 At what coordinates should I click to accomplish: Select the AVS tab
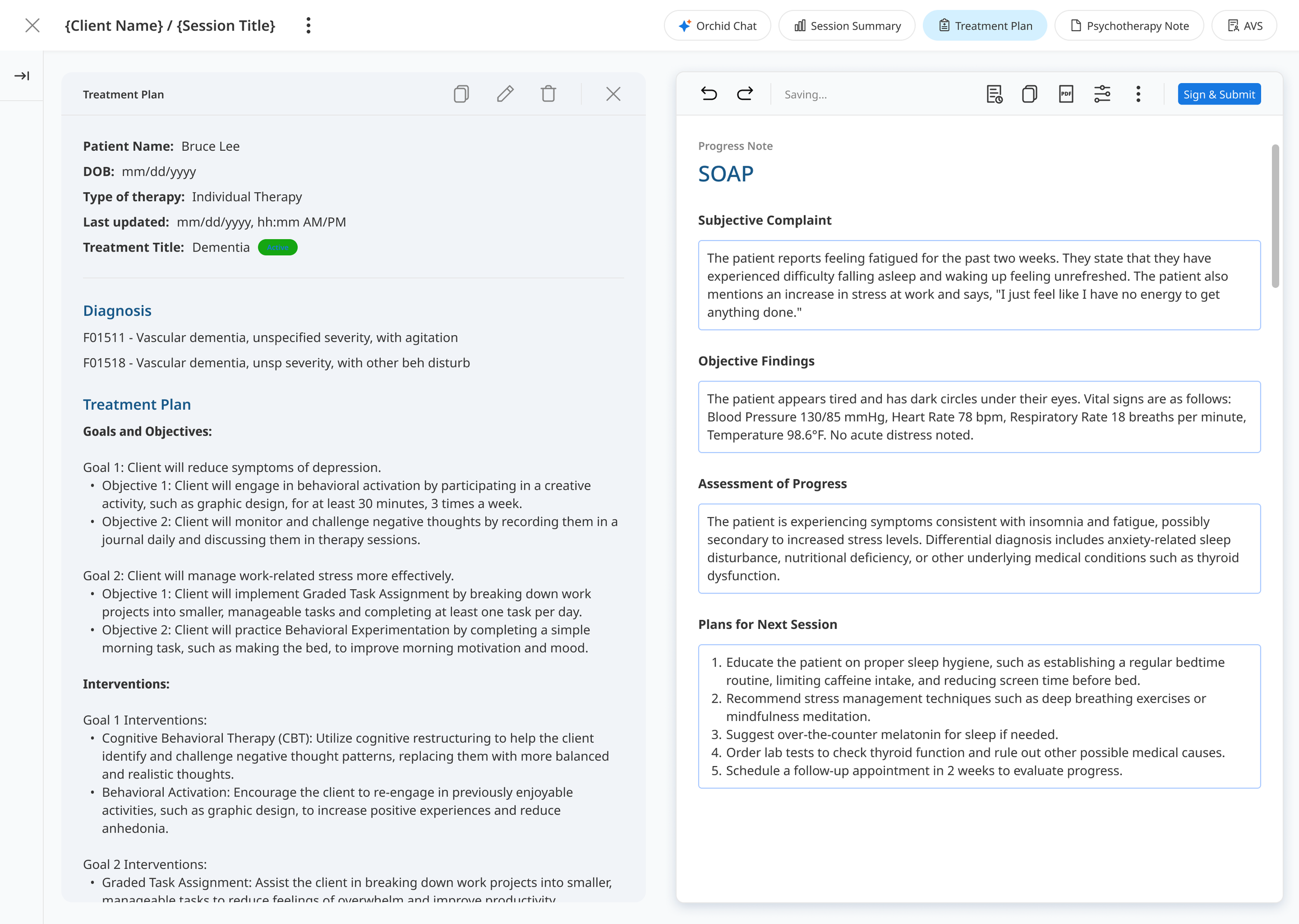point(1244,25)
